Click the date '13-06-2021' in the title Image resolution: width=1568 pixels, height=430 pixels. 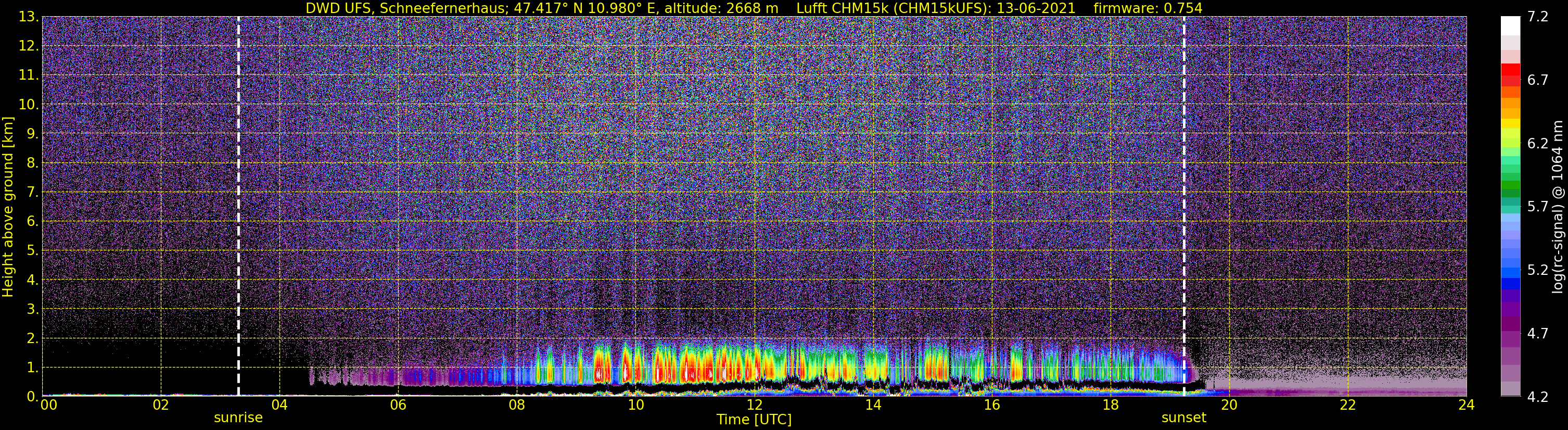tap(1036, 8)
